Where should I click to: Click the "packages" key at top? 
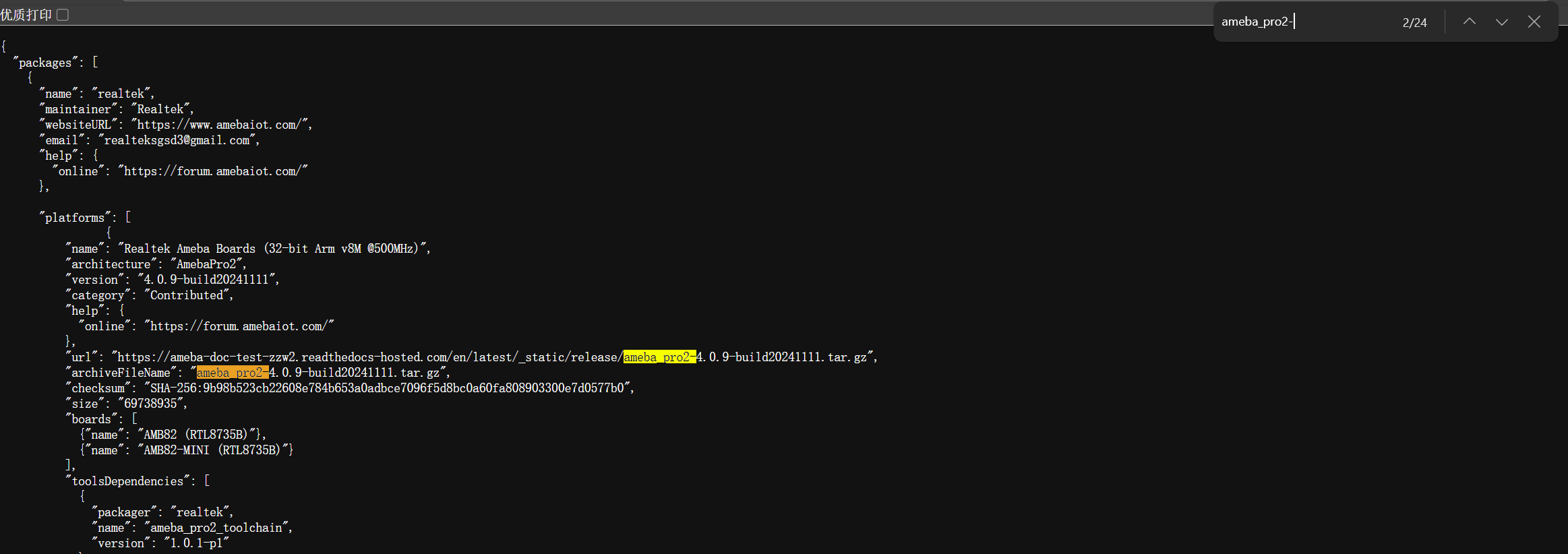(45, 63)
